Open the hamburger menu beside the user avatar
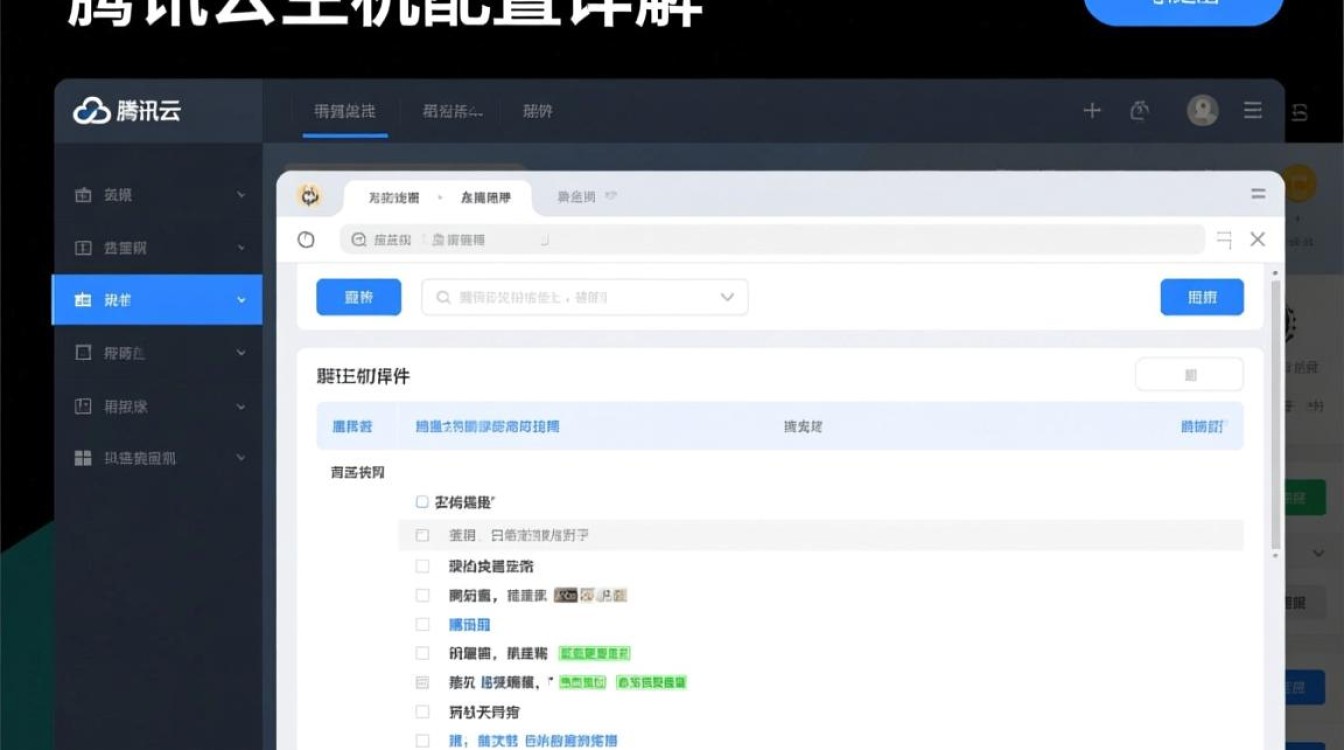This screenshot has height=750, width=1344. point(1253,111)
